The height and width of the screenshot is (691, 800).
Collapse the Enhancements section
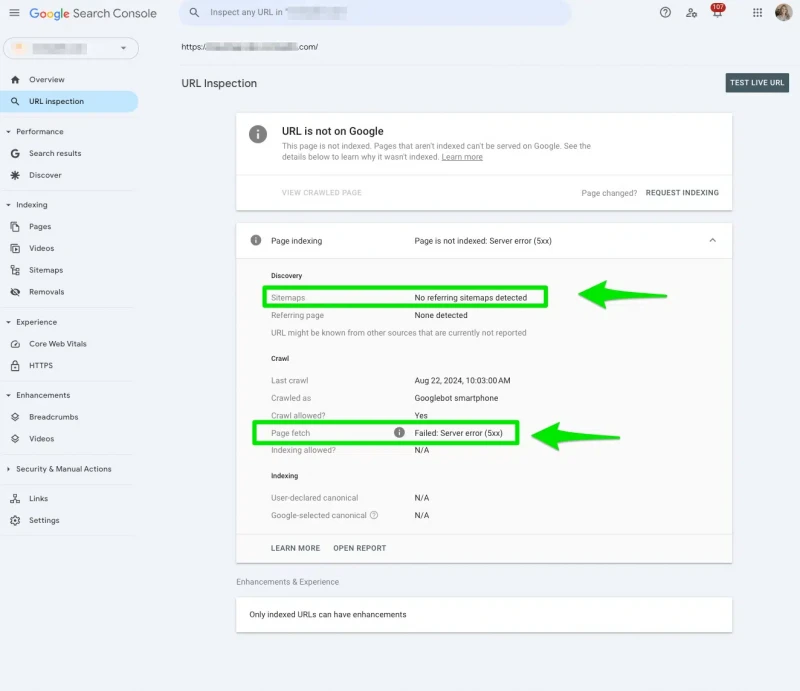[x=8, y=396]
